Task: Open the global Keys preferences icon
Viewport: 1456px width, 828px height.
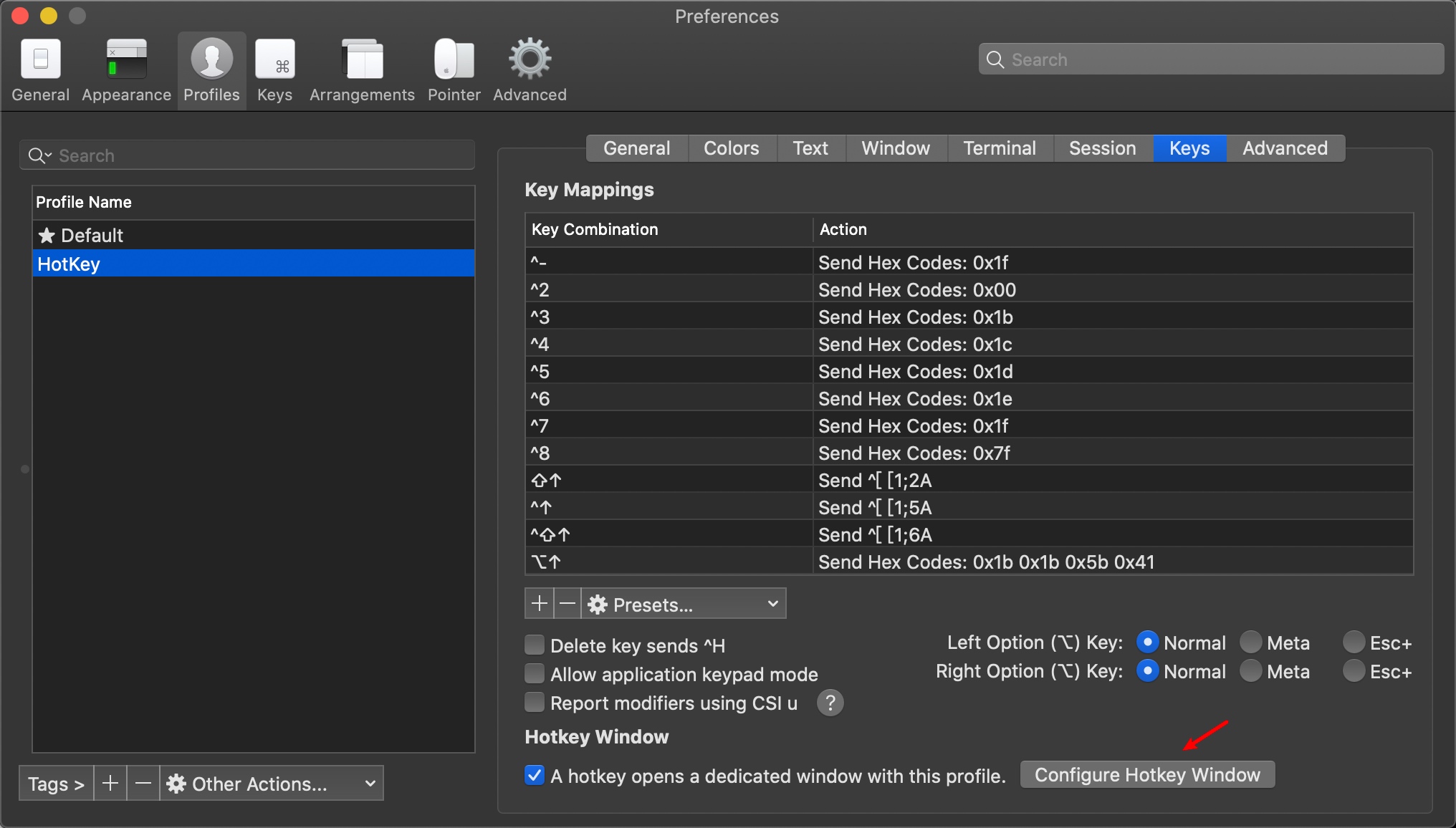Action: coord(274,59)
